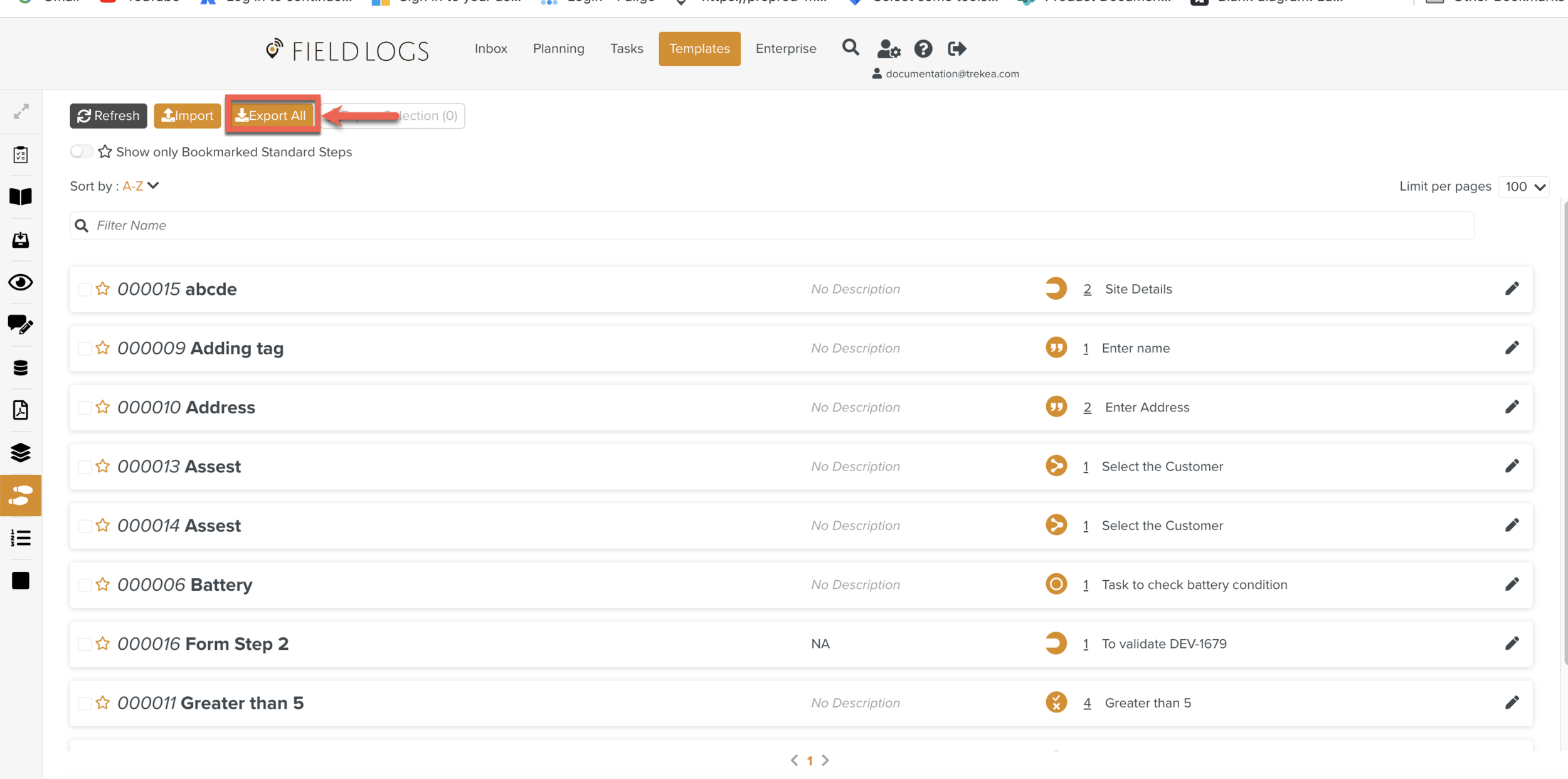Bookmark 000010 Address with the star

[103, 407]
